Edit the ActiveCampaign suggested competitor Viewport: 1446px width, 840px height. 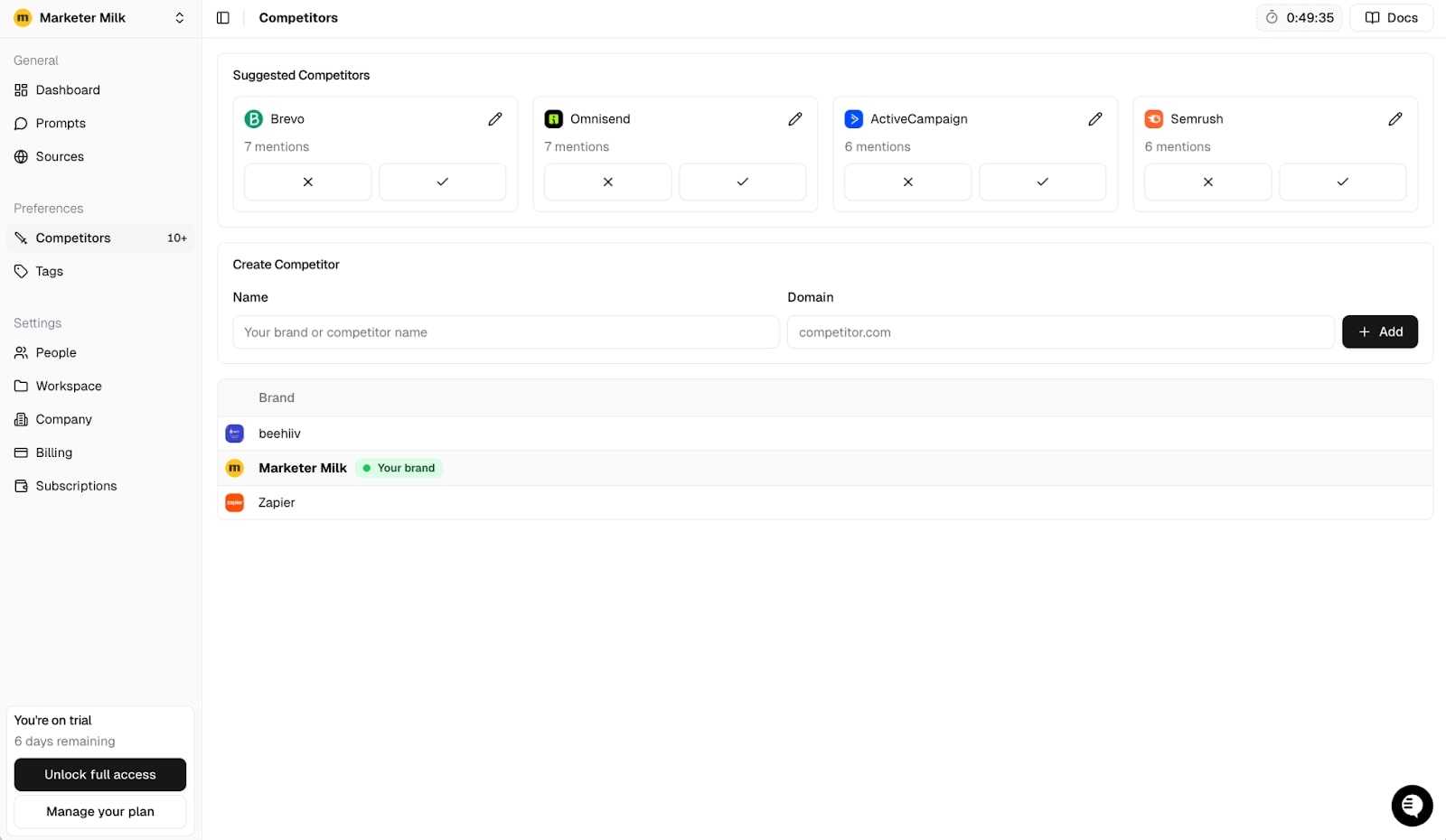click(1095, 119)
